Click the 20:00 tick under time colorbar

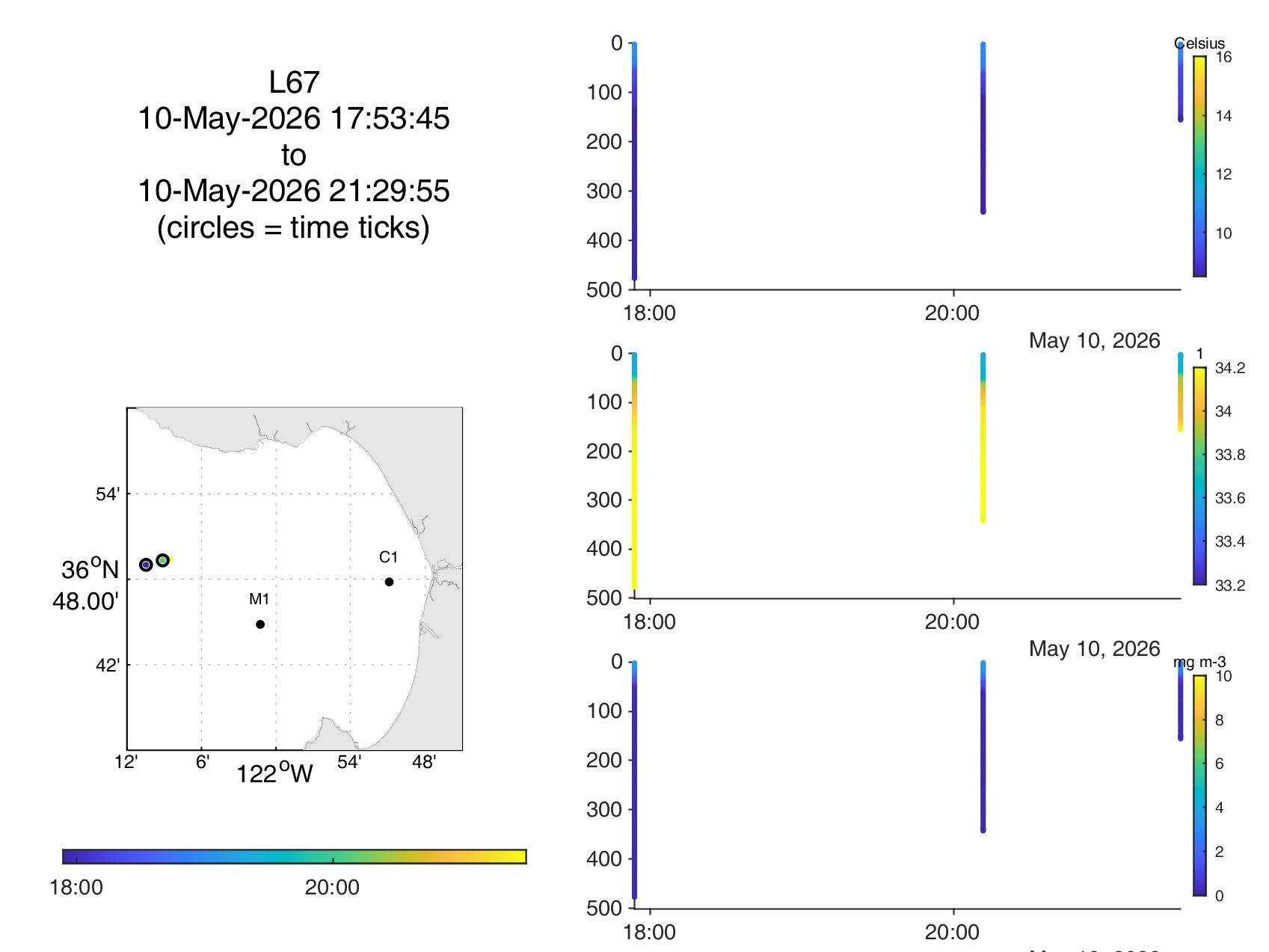332,888
